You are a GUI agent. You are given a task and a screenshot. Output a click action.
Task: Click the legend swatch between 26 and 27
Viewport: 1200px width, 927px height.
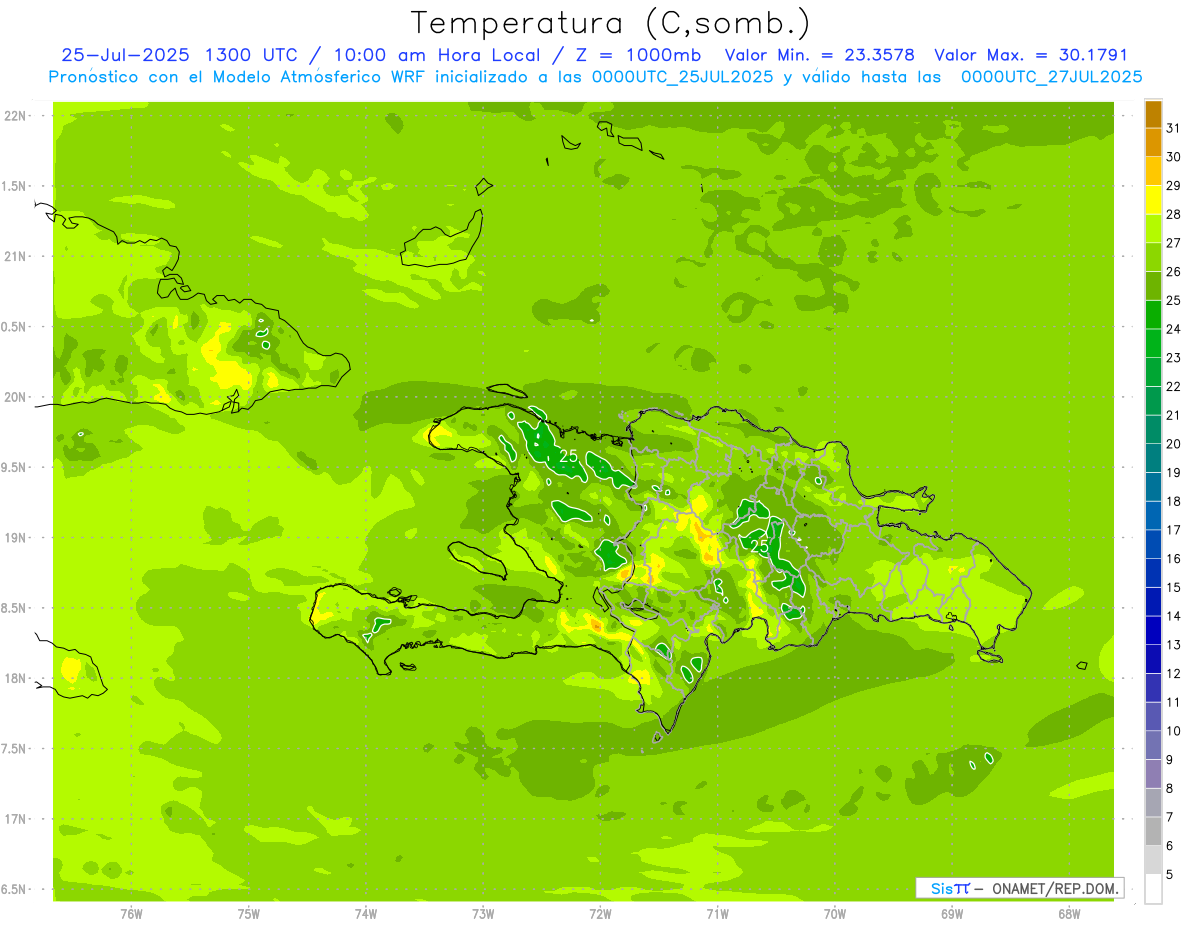tap(1153, 258)
